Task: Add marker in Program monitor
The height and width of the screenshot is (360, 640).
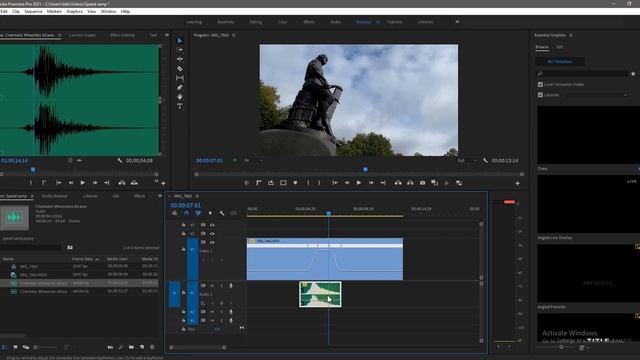Action: pos(295,183)
